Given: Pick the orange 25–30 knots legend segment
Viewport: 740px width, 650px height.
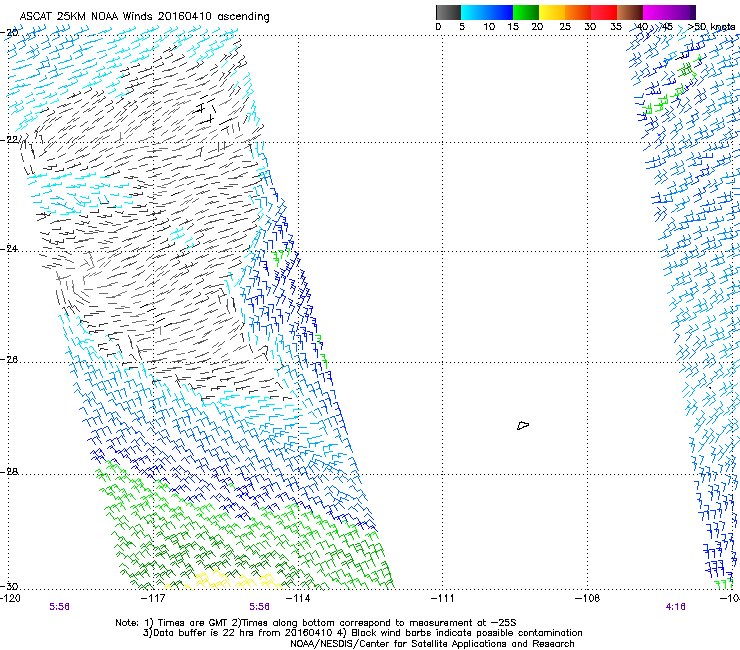Looking at the screenshot, I should pyautogui.click(x=578, y=12).
